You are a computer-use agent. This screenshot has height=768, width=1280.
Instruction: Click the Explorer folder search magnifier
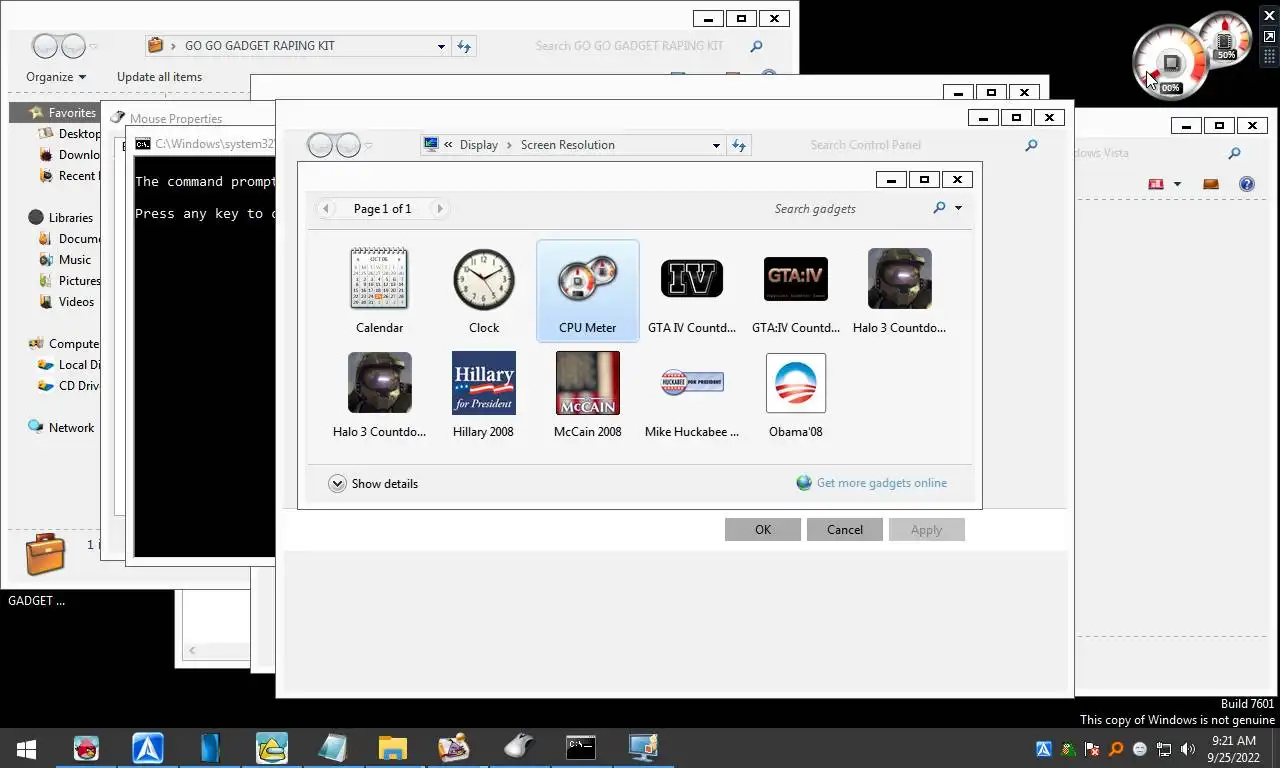pos(756,46)
